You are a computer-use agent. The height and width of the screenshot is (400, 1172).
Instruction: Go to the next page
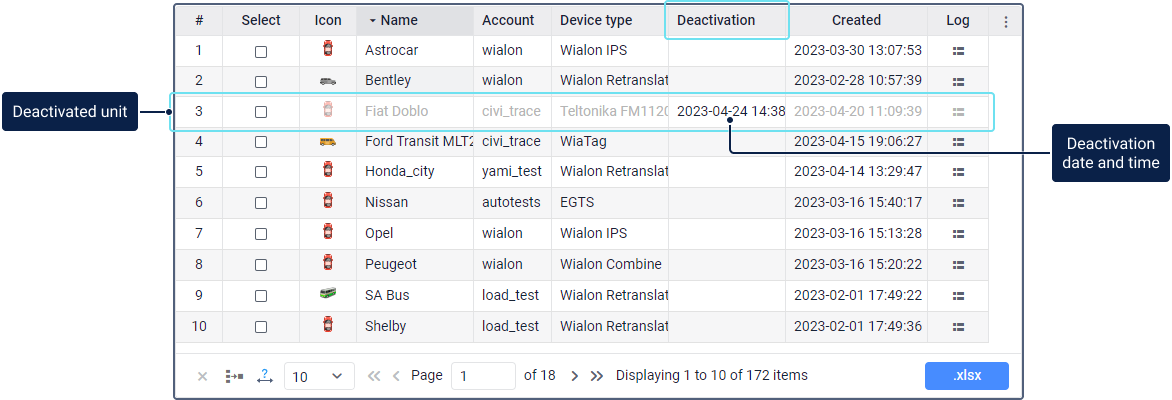pyautogui.click(x=575, y=376)
